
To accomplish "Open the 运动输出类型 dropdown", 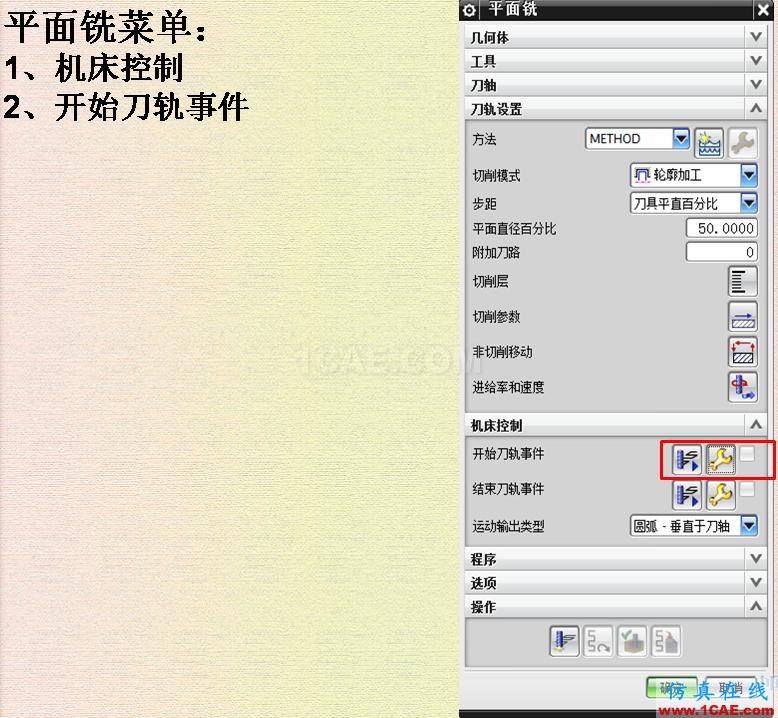I will pos(749,525).
